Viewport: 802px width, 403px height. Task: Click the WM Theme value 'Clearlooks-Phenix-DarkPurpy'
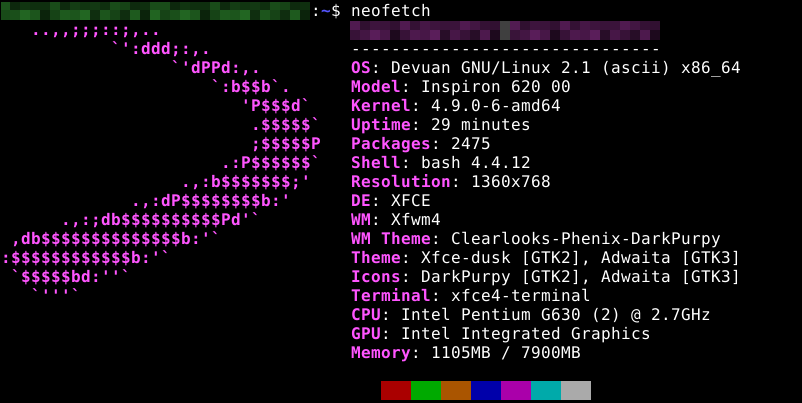(x=586, y=239)
